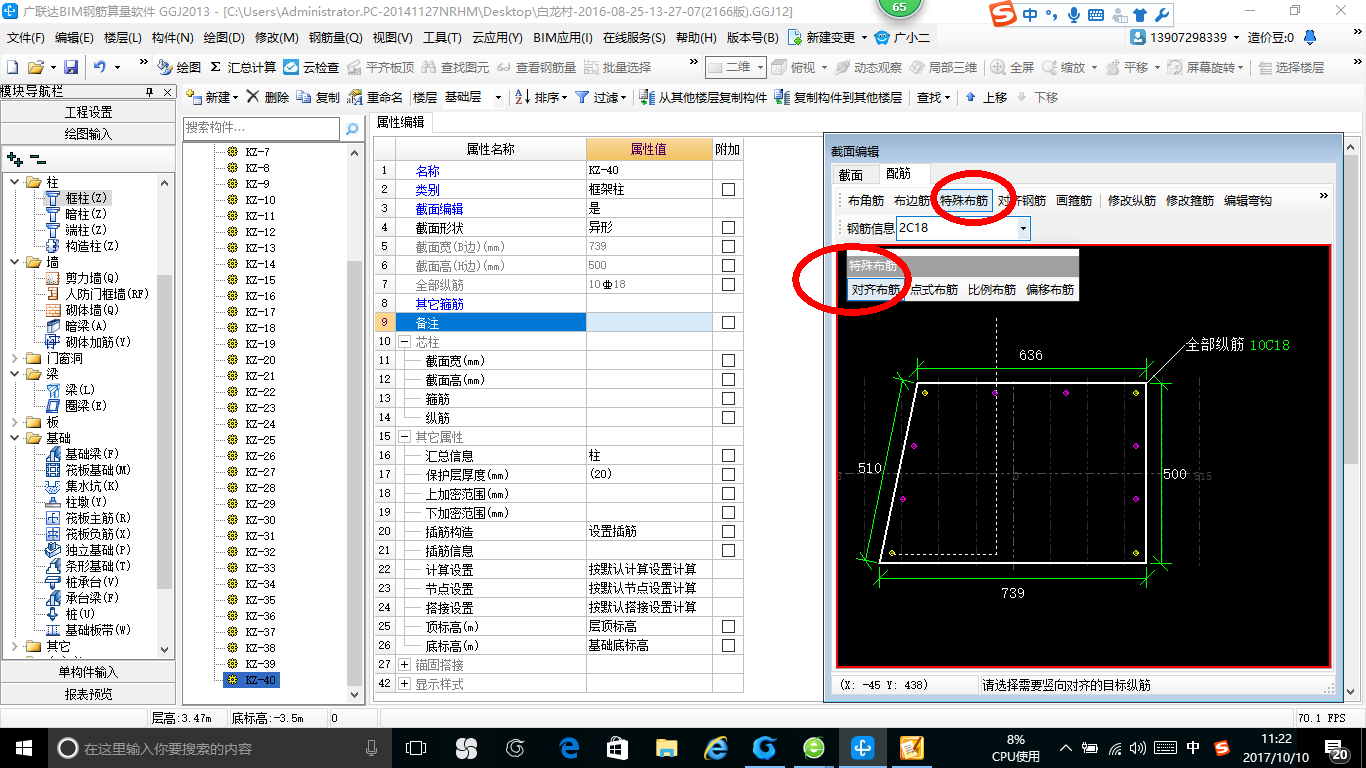Image resolution: width=1366 pixels, height=768 pixels.
Task: Click the expand-all plus icon in navigator
Action: (14, 159)
